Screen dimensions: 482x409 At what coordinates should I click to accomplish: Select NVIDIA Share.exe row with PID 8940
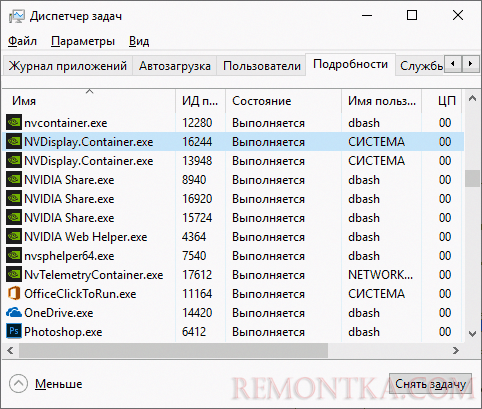tap(233, 180)
